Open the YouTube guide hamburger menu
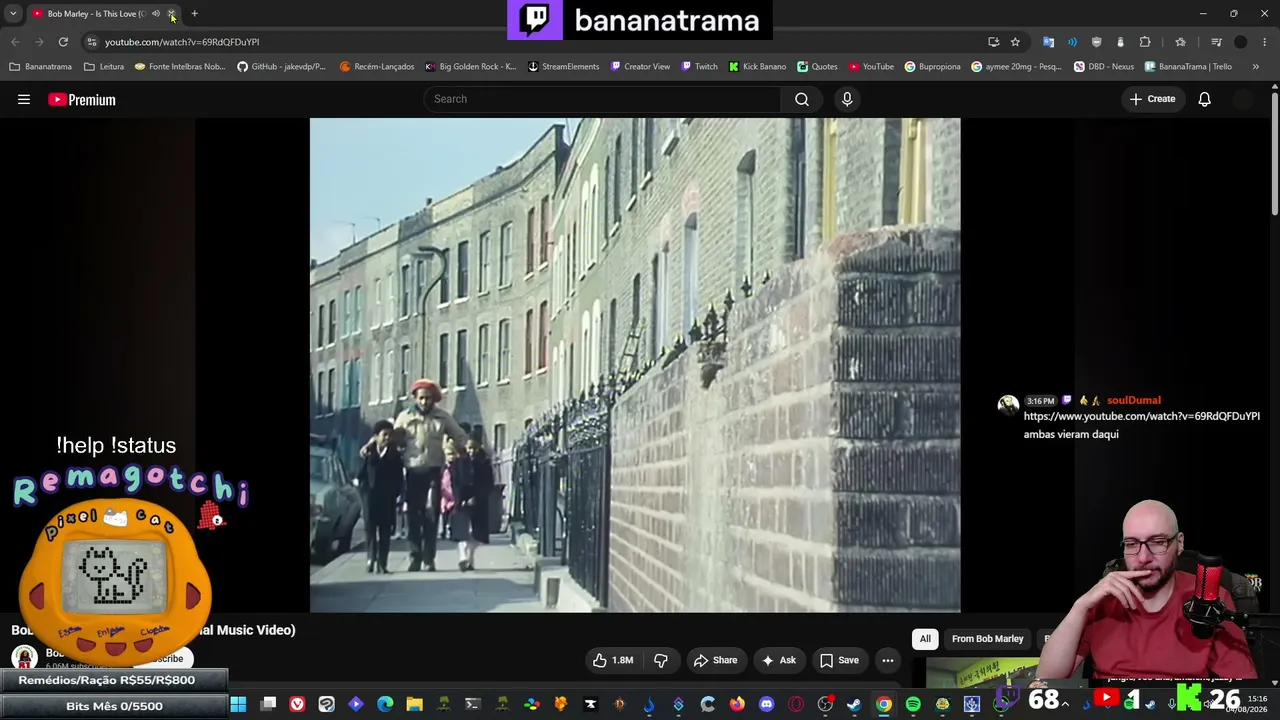Image resolution: width=1280 pixels, height=720 pixels. click(24, 99)
